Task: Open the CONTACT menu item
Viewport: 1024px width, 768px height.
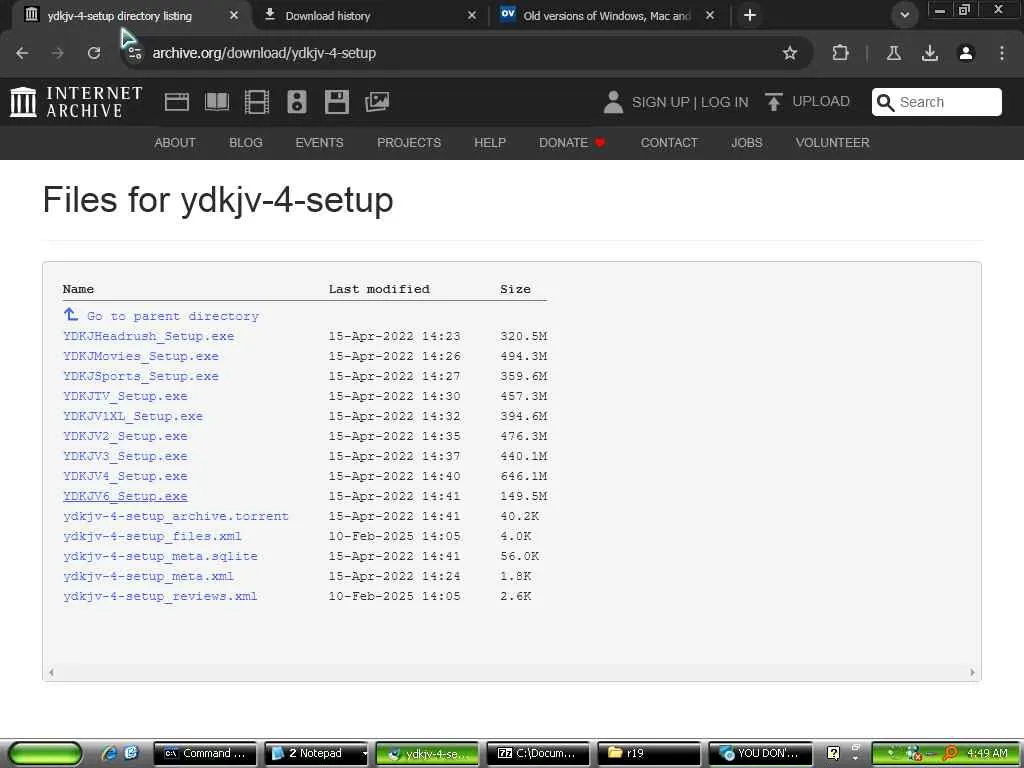Action: click(x=669, y=142)
